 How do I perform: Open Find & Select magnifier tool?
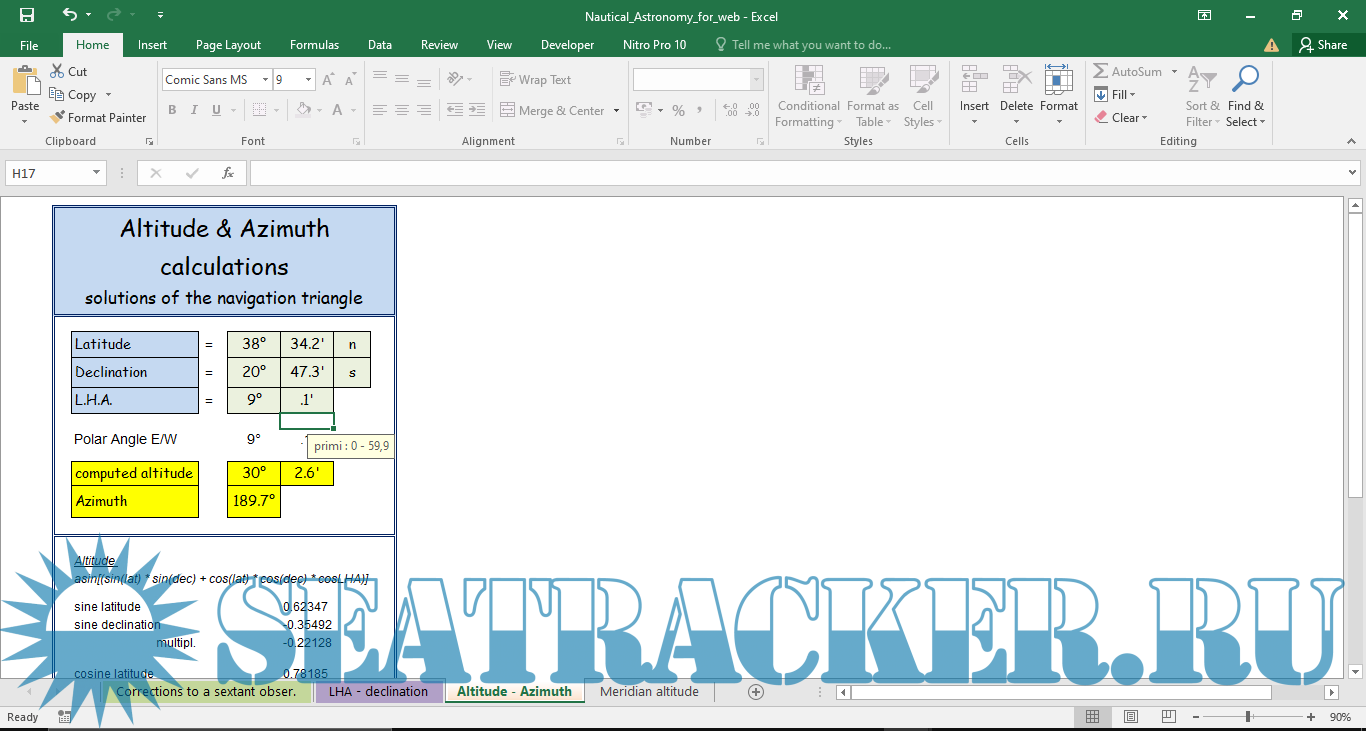click(x=1245, y=82)
